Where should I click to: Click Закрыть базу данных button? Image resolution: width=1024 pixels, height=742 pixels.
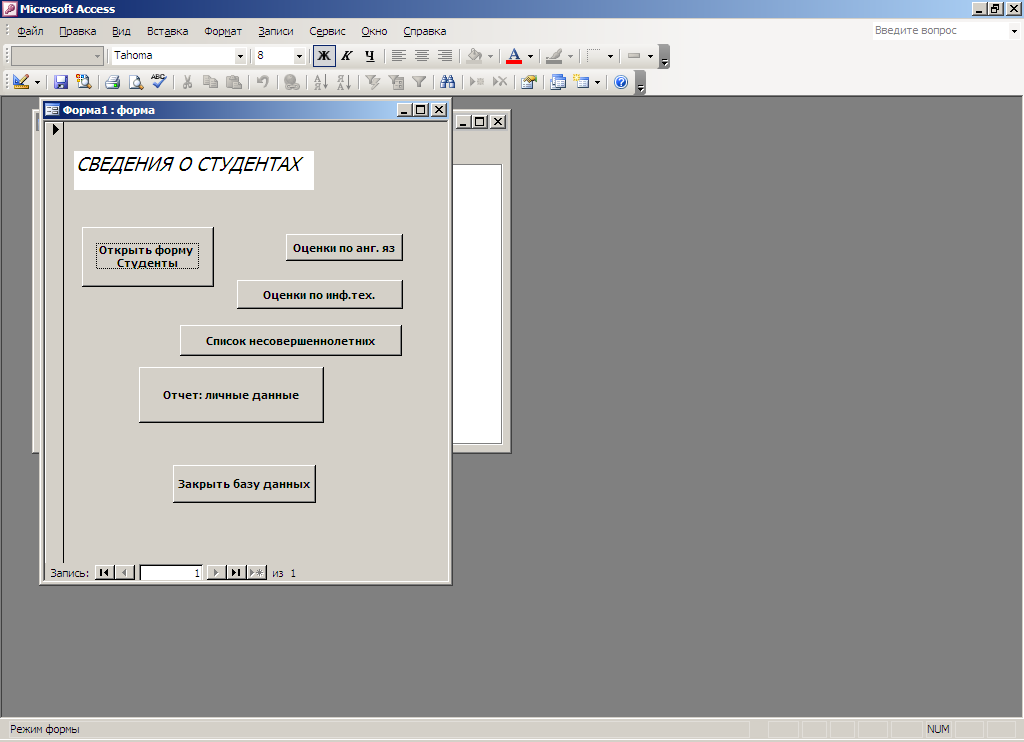[x=244, y=484]
